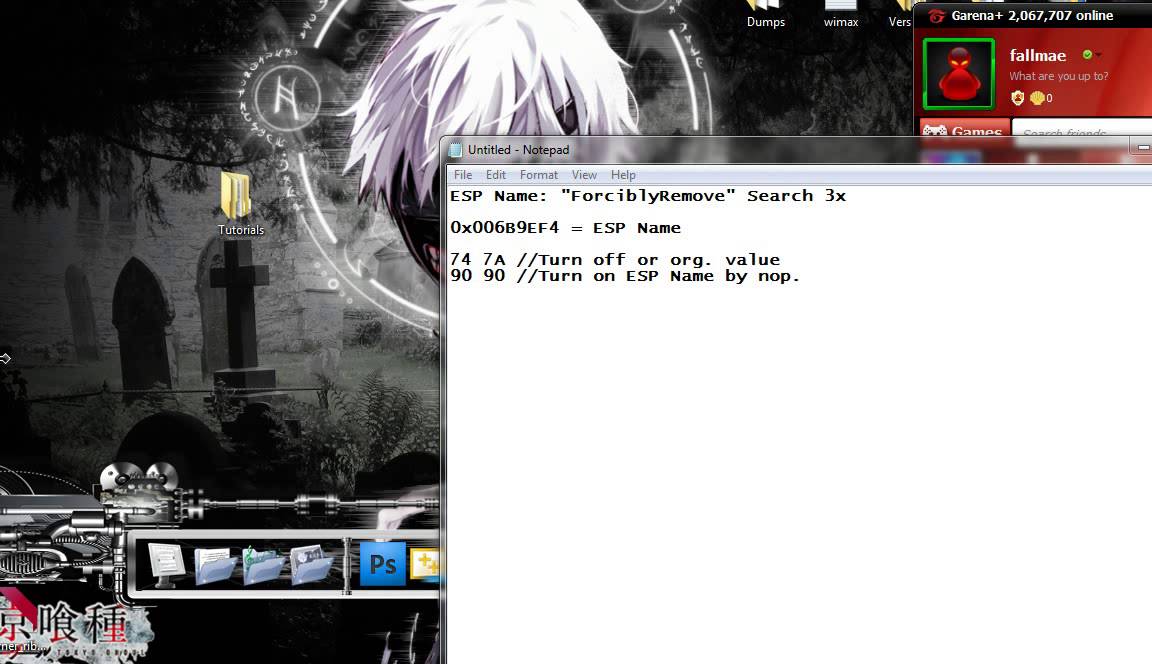Open the music folder dock icon
This screenshot has height=664, width=1152.
(263, 566)
